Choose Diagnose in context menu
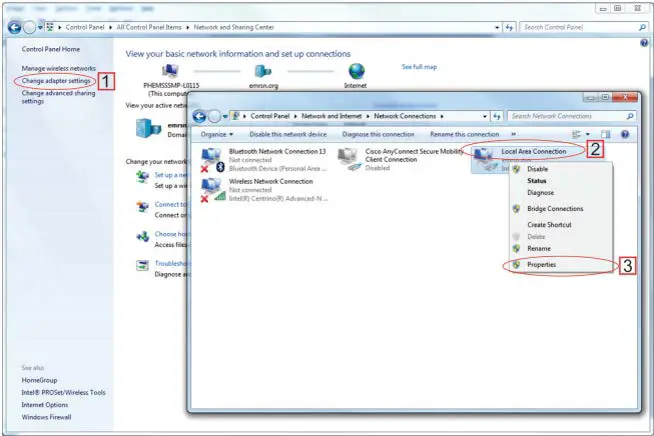 pyautogui.click(x=541, y=193)
